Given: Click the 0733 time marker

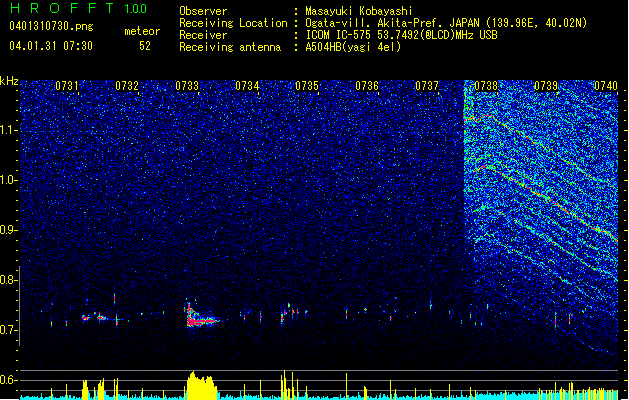Looking at the screenshot, I should pos(187,86).
